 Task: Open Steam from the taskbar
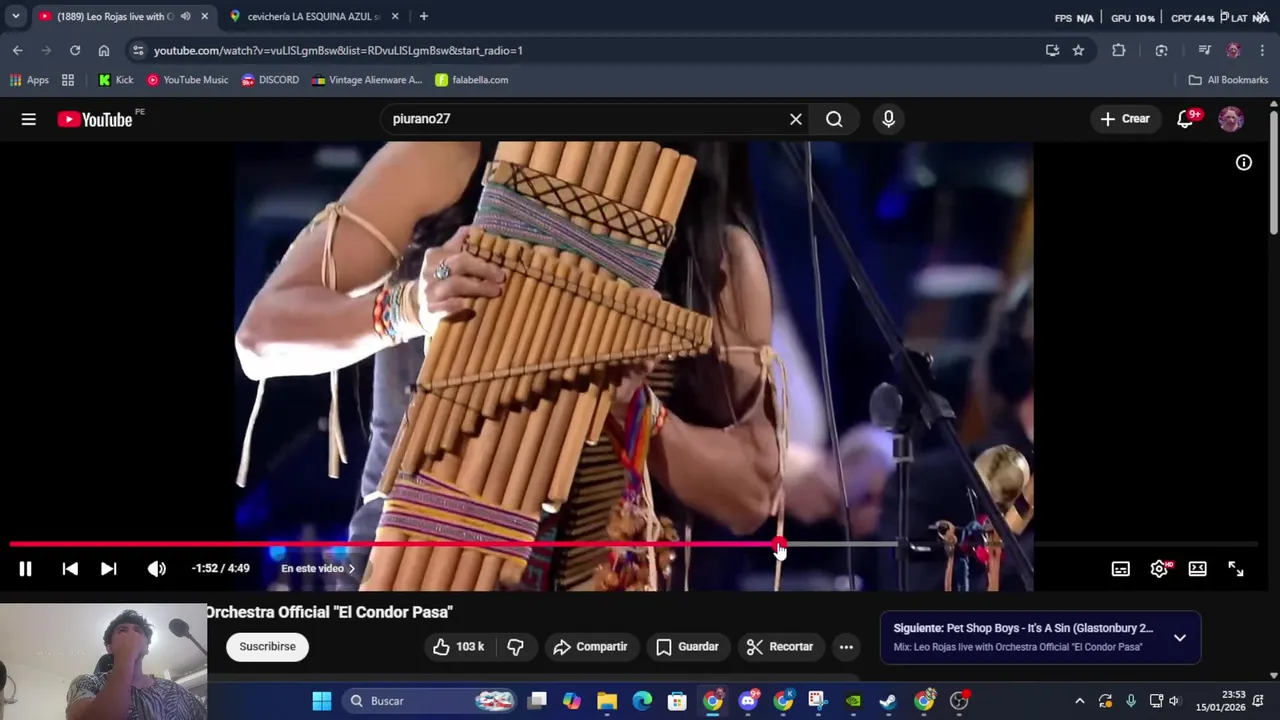pos(888,701)
